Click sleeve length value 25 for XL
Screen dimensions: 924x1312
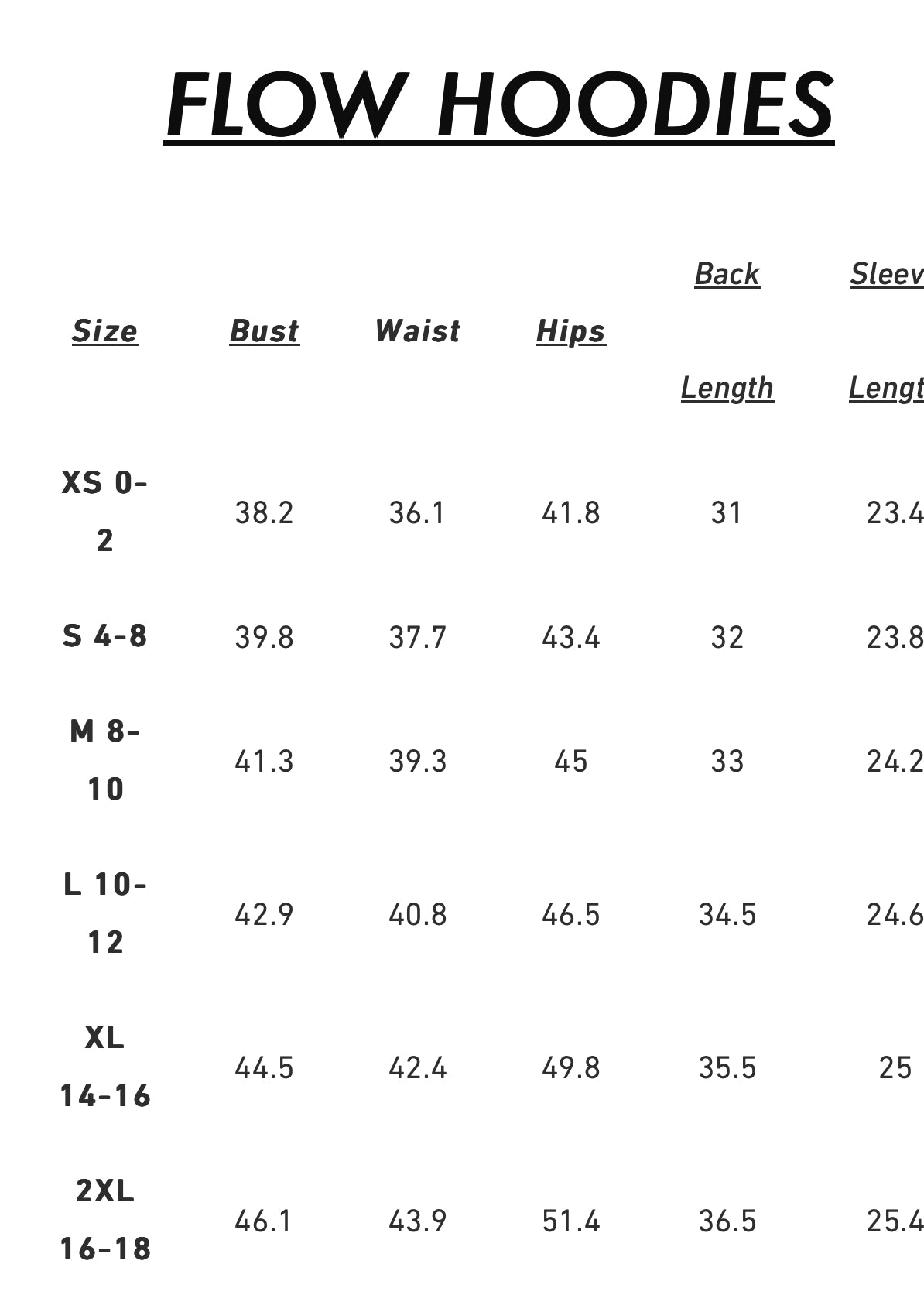point(895,1068)
